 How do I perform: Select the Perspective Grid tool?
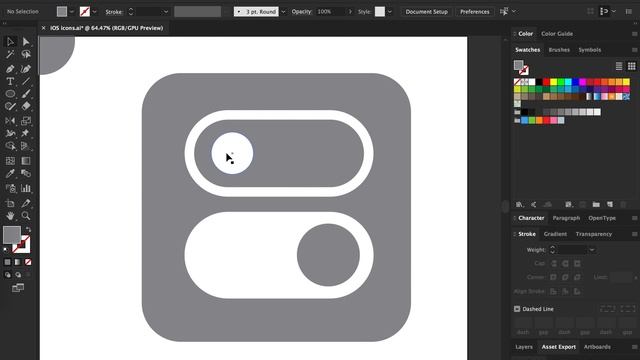[x=26, y=146]
